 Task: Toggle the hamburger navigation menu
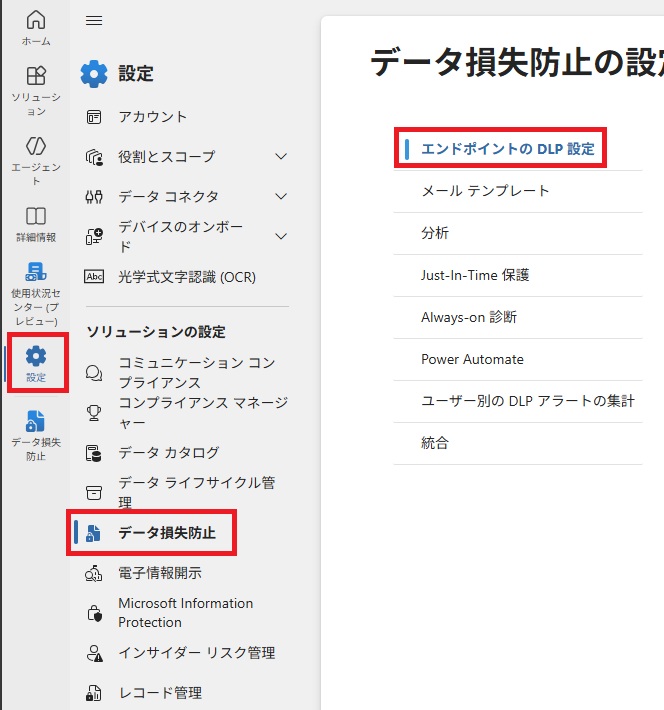pos(94,20)
